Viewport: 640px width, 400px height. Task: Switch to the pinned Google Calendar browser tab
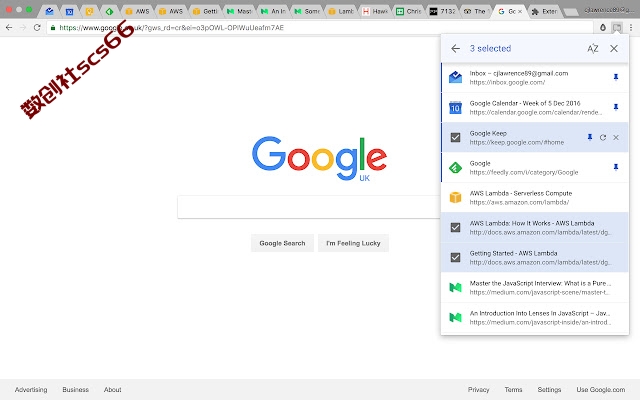point(69,11)
